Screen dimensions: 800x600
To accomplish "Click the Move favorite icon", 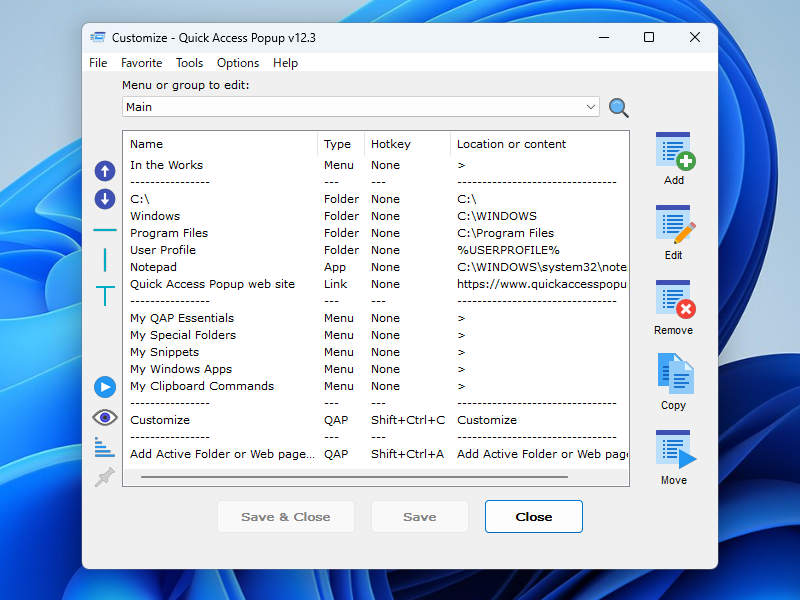I will [674, 449].
